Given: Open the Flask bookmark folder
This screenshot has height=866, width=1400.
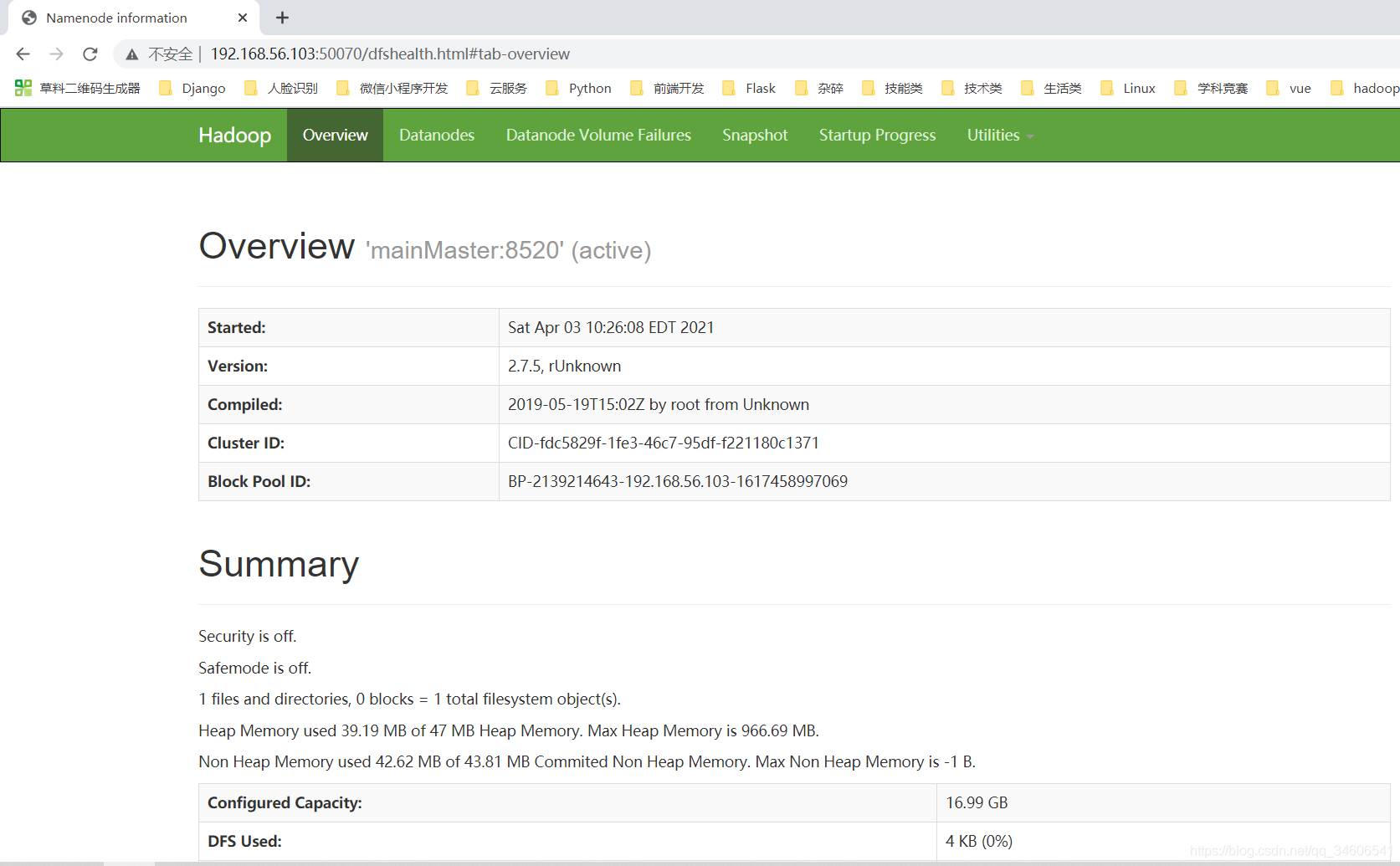Looking at the screenshot, I should click(749, 88).
